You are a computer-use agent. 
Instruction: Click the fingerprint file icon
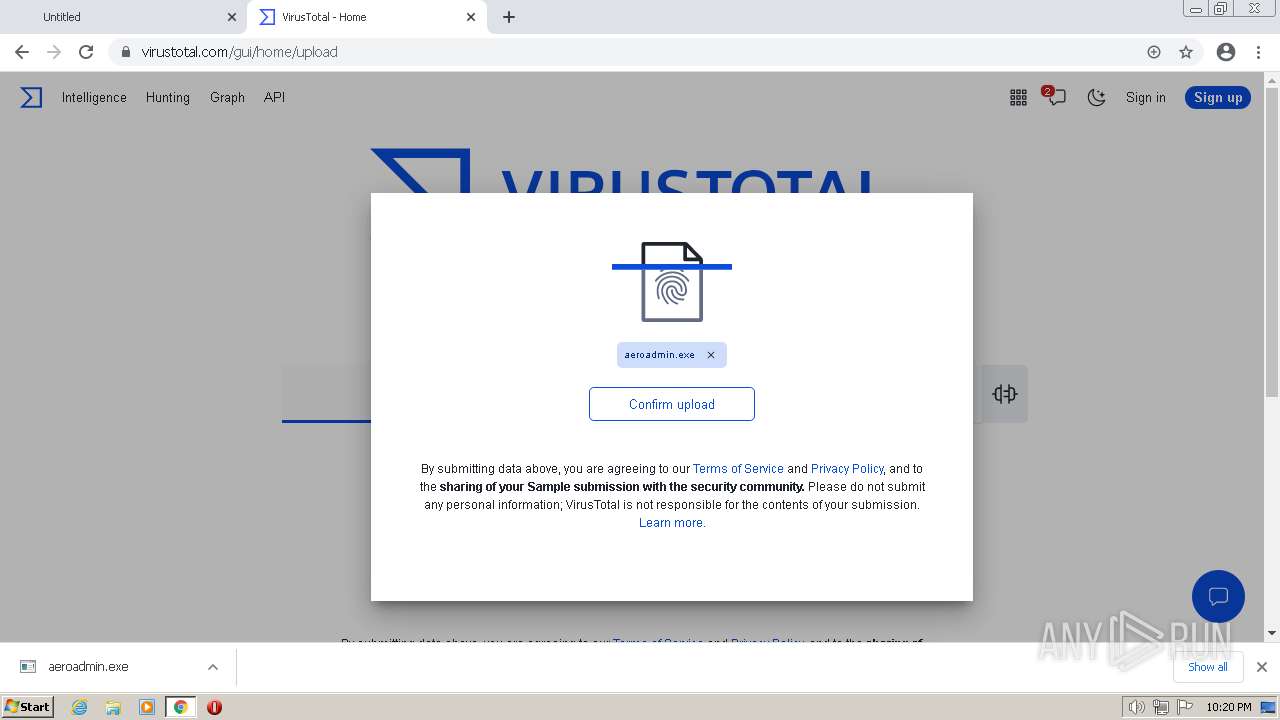coord(672,282)
